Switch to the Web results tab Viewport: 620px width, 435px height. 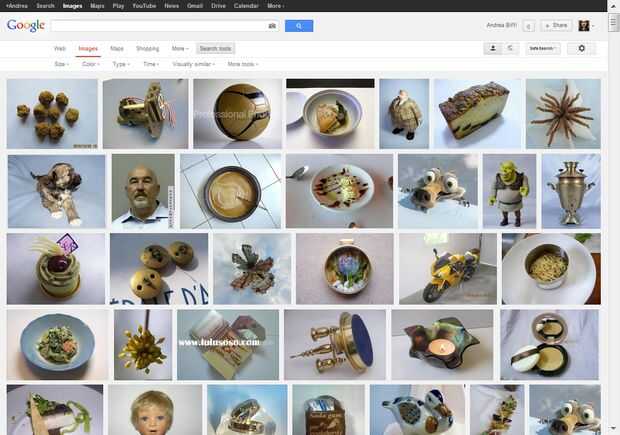pos(60,48)
